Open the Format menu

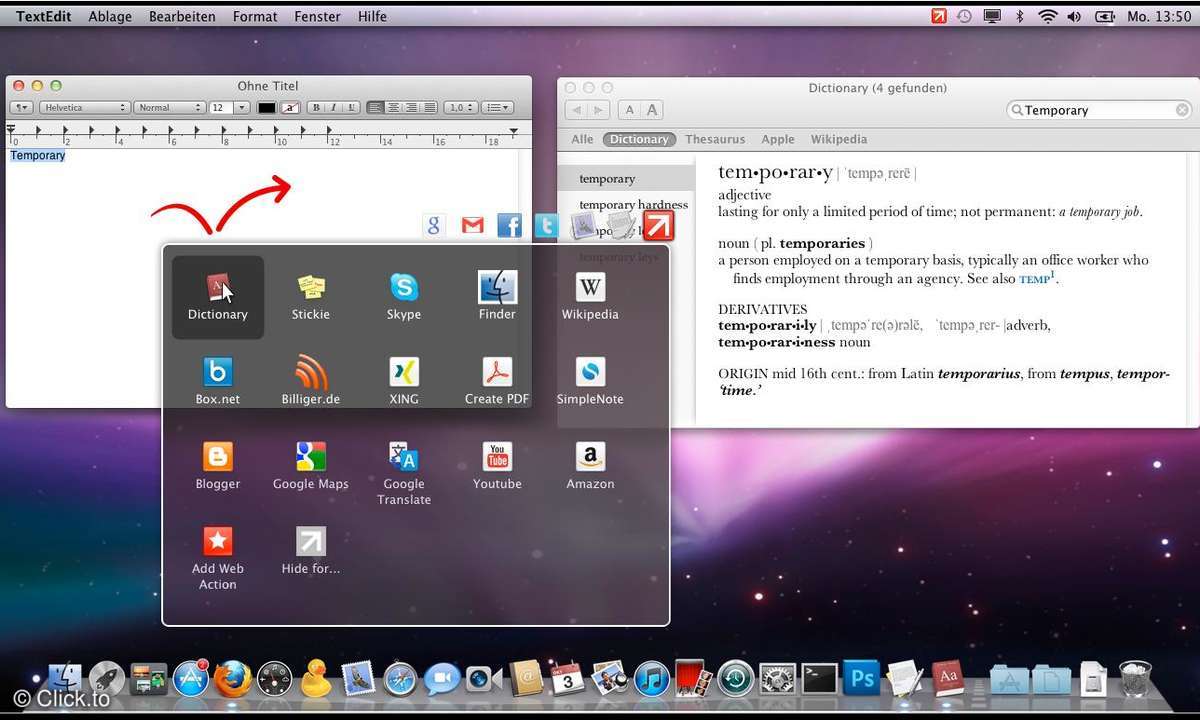tap(255, 16)
